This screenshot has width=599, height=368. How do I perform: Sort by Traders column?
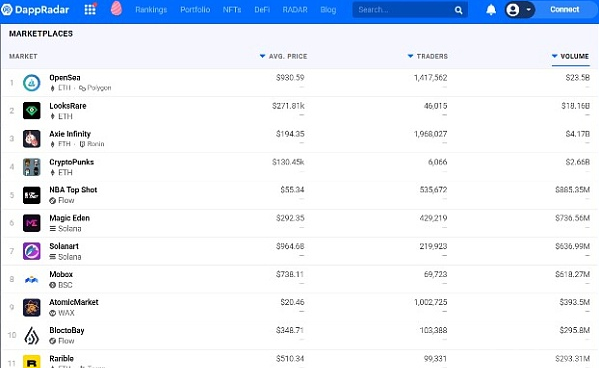tap(428, 56)
